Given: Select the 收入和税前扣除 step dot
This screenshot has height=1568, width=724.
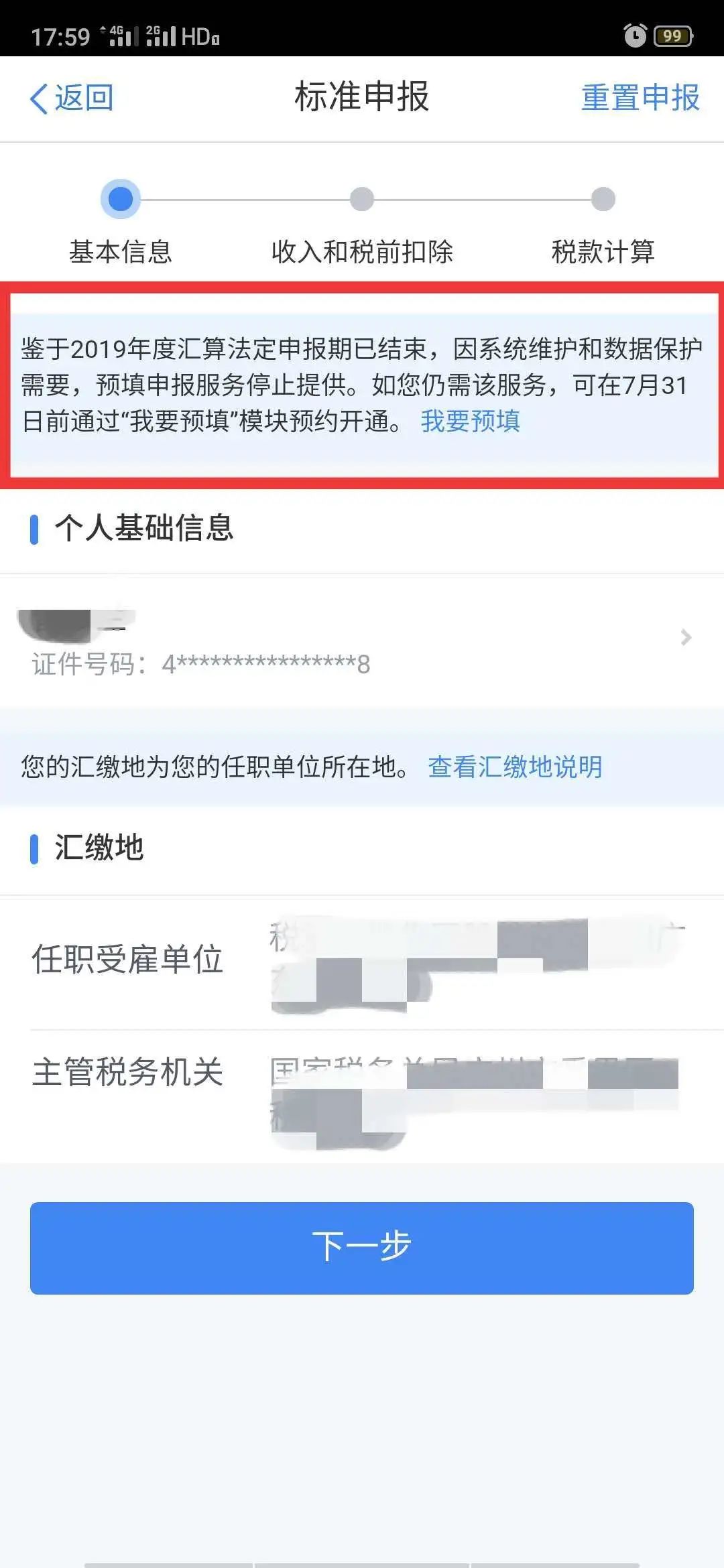Looking at the screenshot, I should [x=362, y=199].
